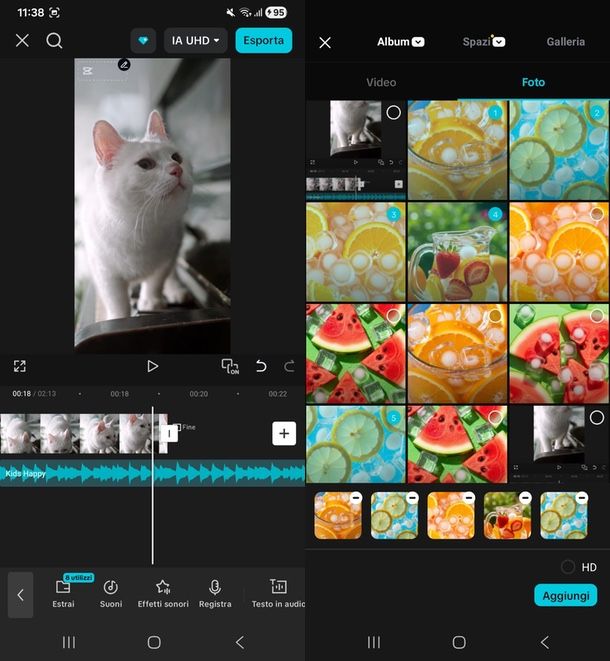Image resolution: width=610 pixels, height=661 pixels.
Task: Select the Kids Happy audio track
Action: tap(152, 473)
